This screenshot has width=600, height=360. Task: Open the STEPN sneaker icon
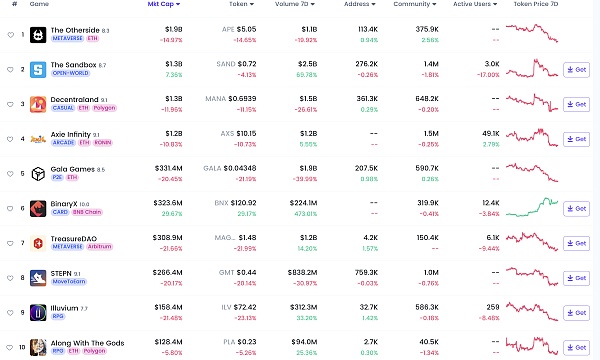click(38, 278)
